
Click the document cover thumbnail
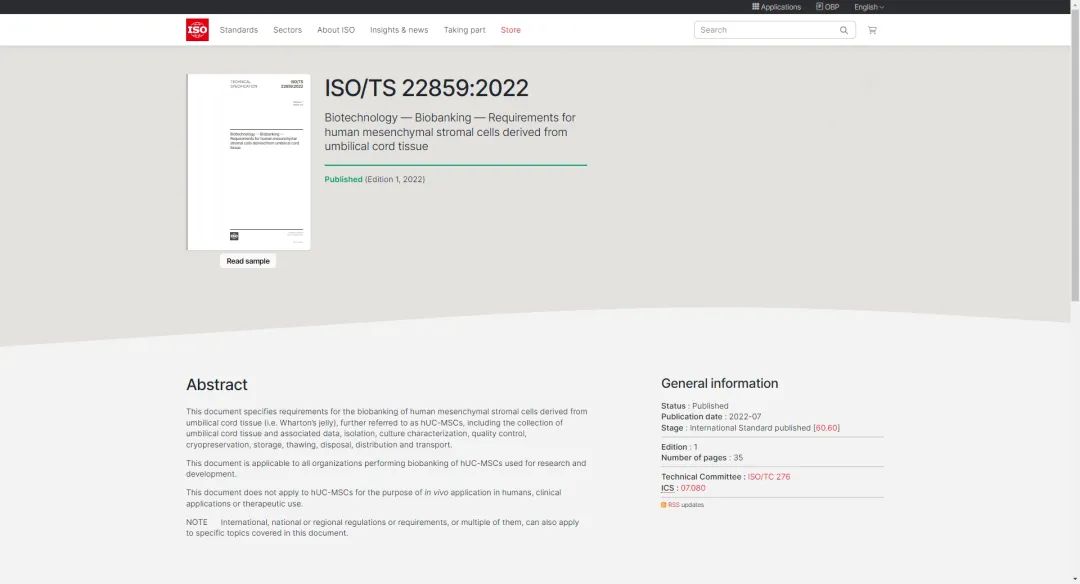(x=249, y=162)
